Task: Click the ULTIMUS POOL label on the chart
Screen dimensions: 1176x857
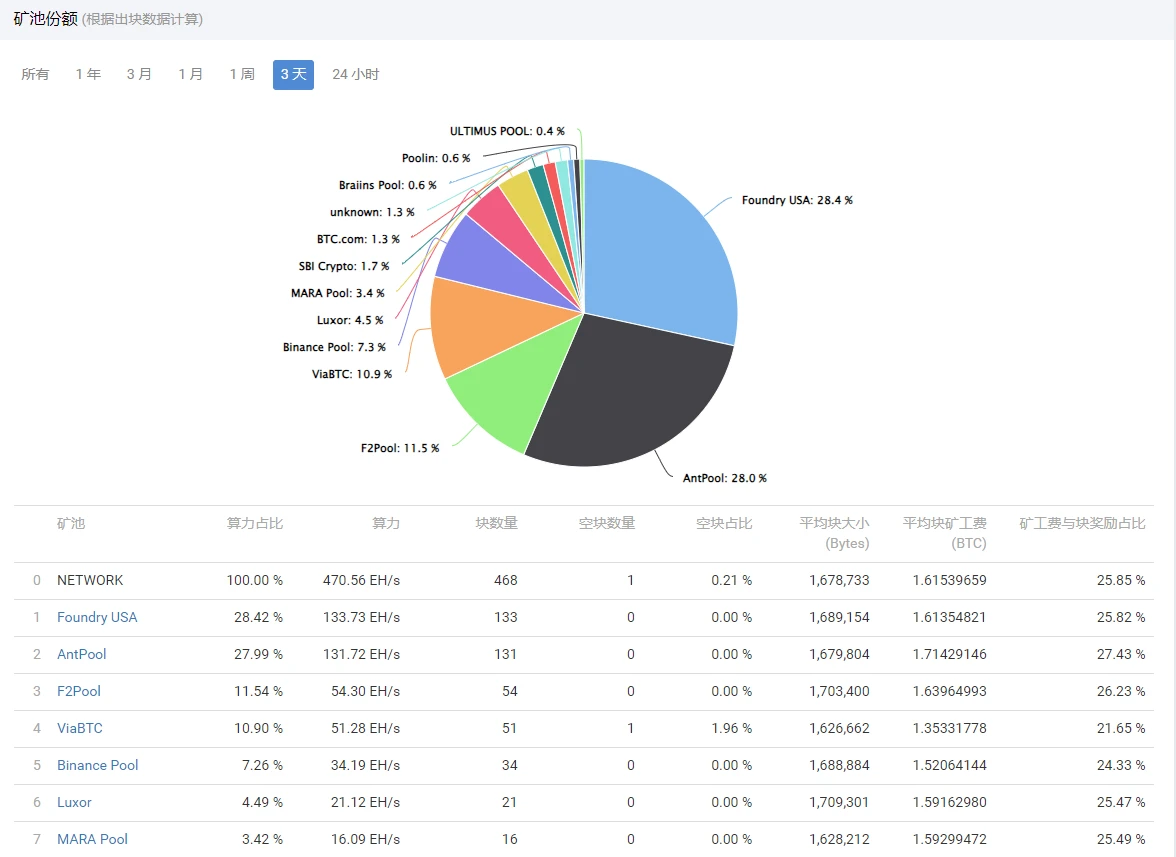Action: pos(507,130)
